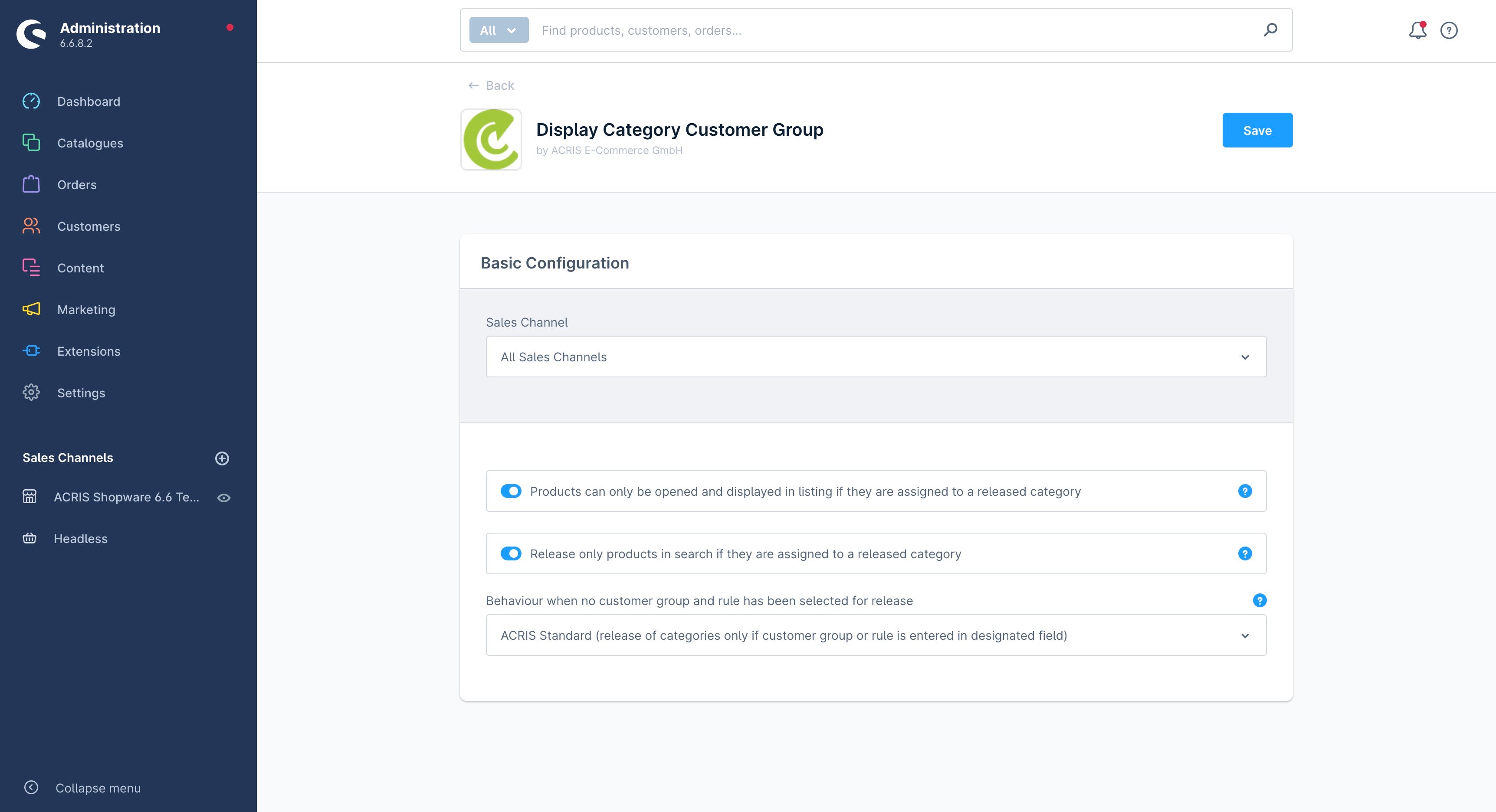The image size is (1496, 812).
Task: Open the Customers menu item
Action: point(88,226)
